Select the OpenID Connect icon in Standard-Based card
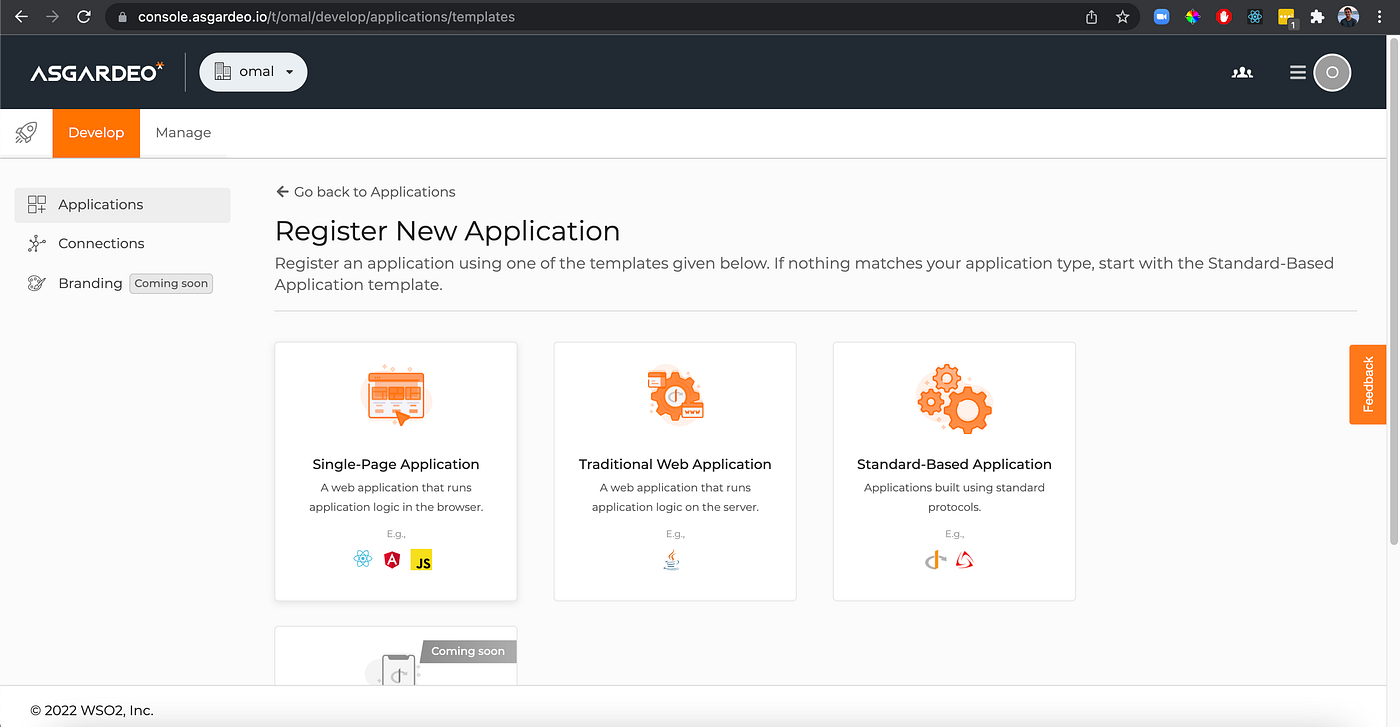This screenshot has height=727, width=1400. (x=935, y=560)
